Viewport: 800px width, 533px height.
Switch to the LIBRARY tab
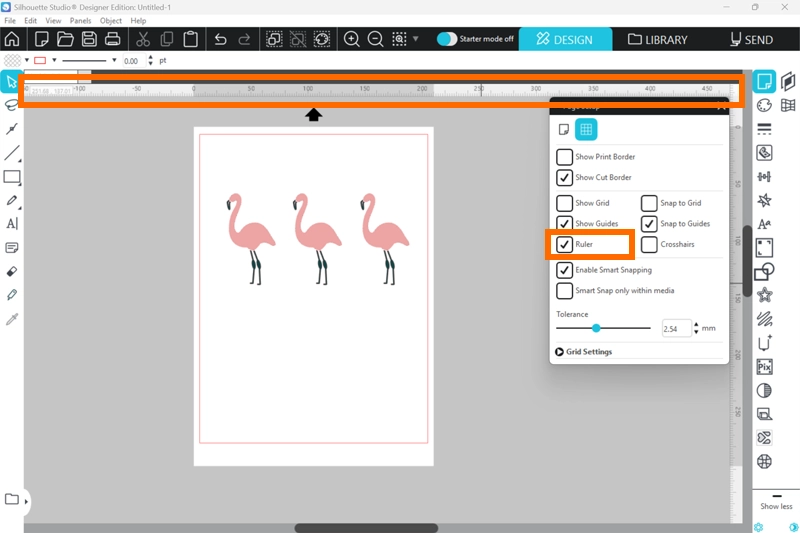pyautogui.click(x=658, y=40)
